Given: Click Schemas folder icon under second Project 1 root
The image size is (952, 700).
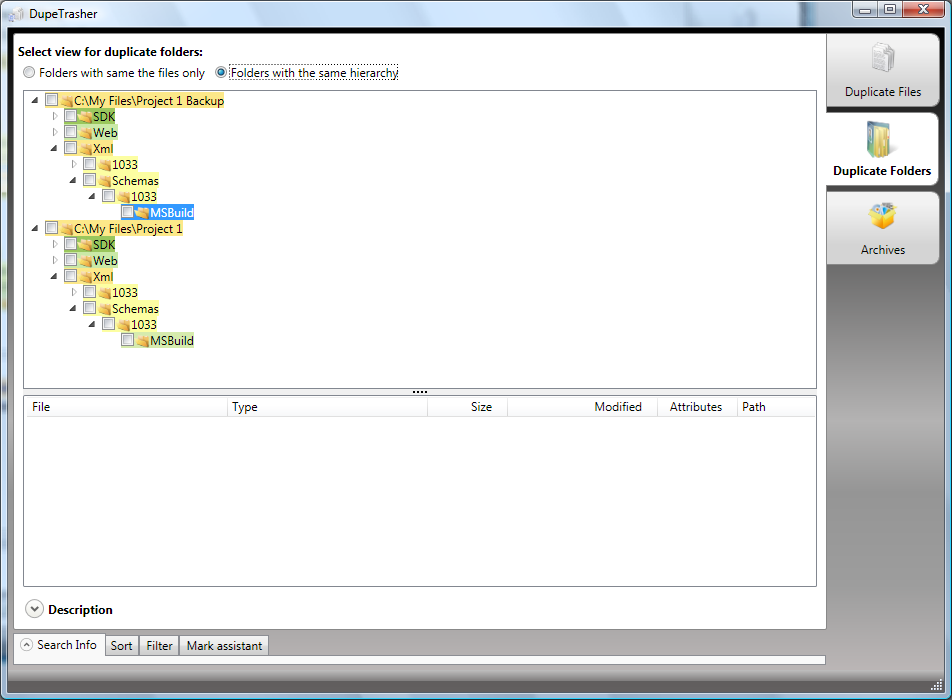Looking at the screenshot, I should 105,309.
